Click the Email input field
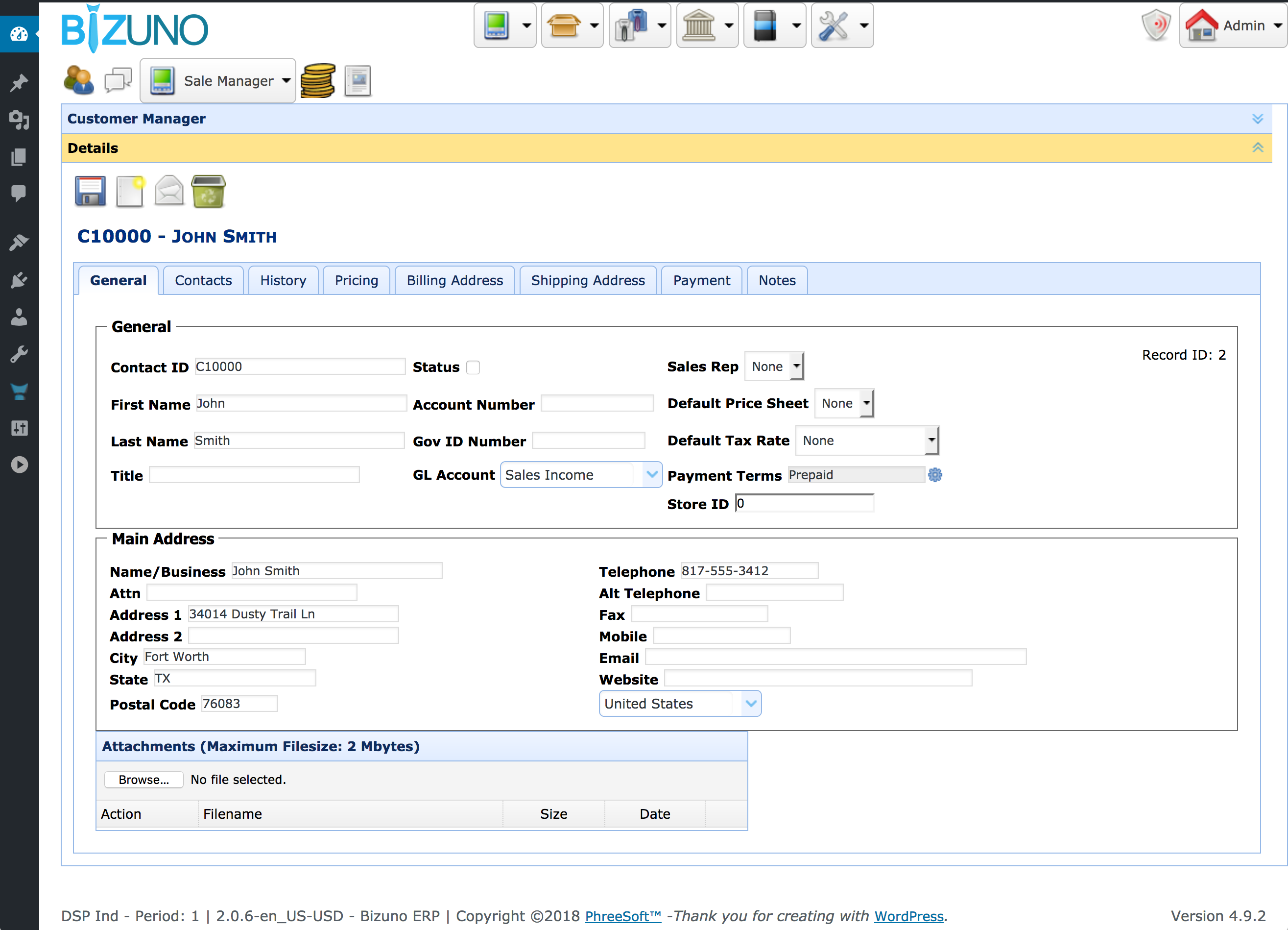 pyautogui.click(x=835, y=657)
